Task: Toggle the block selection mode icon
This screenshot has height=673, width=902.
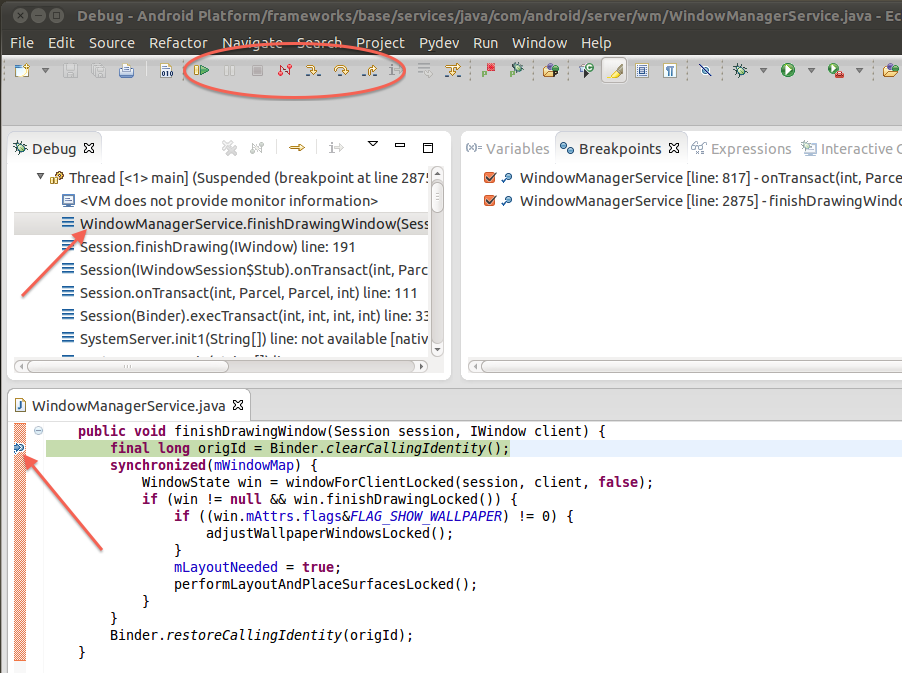Action: [642, 70]
